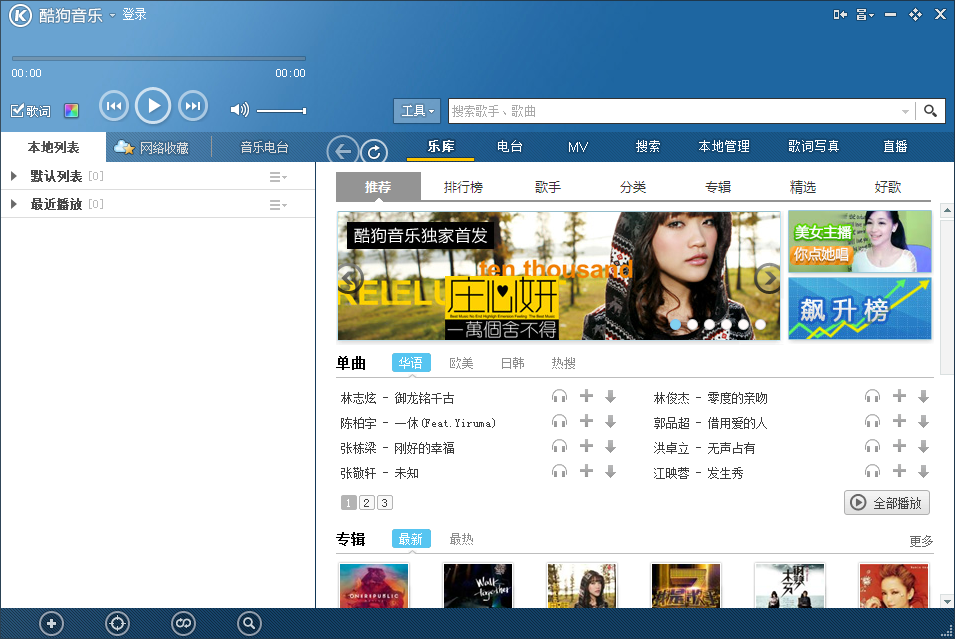Open the skin color palette icon
The width and height of the screenshot is (955, 639).
tap(71, 110)
